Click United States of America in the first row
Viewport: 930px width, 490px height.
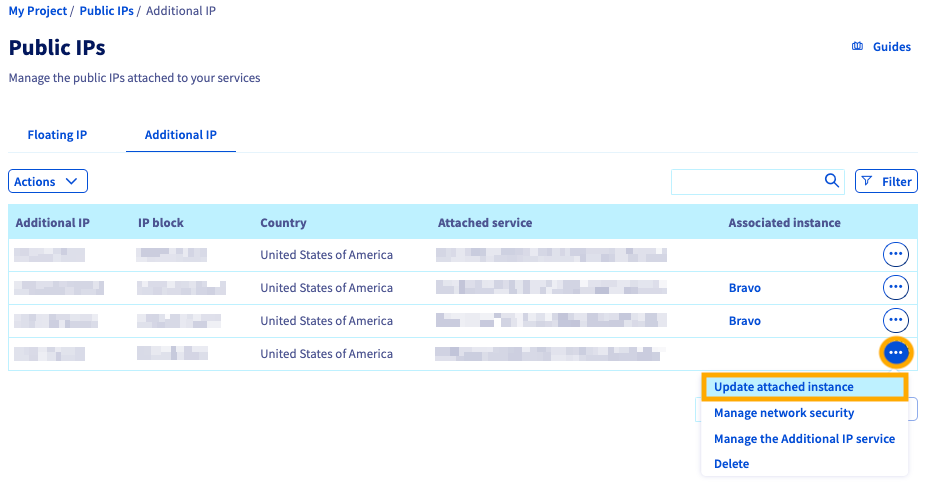(326, 254)
